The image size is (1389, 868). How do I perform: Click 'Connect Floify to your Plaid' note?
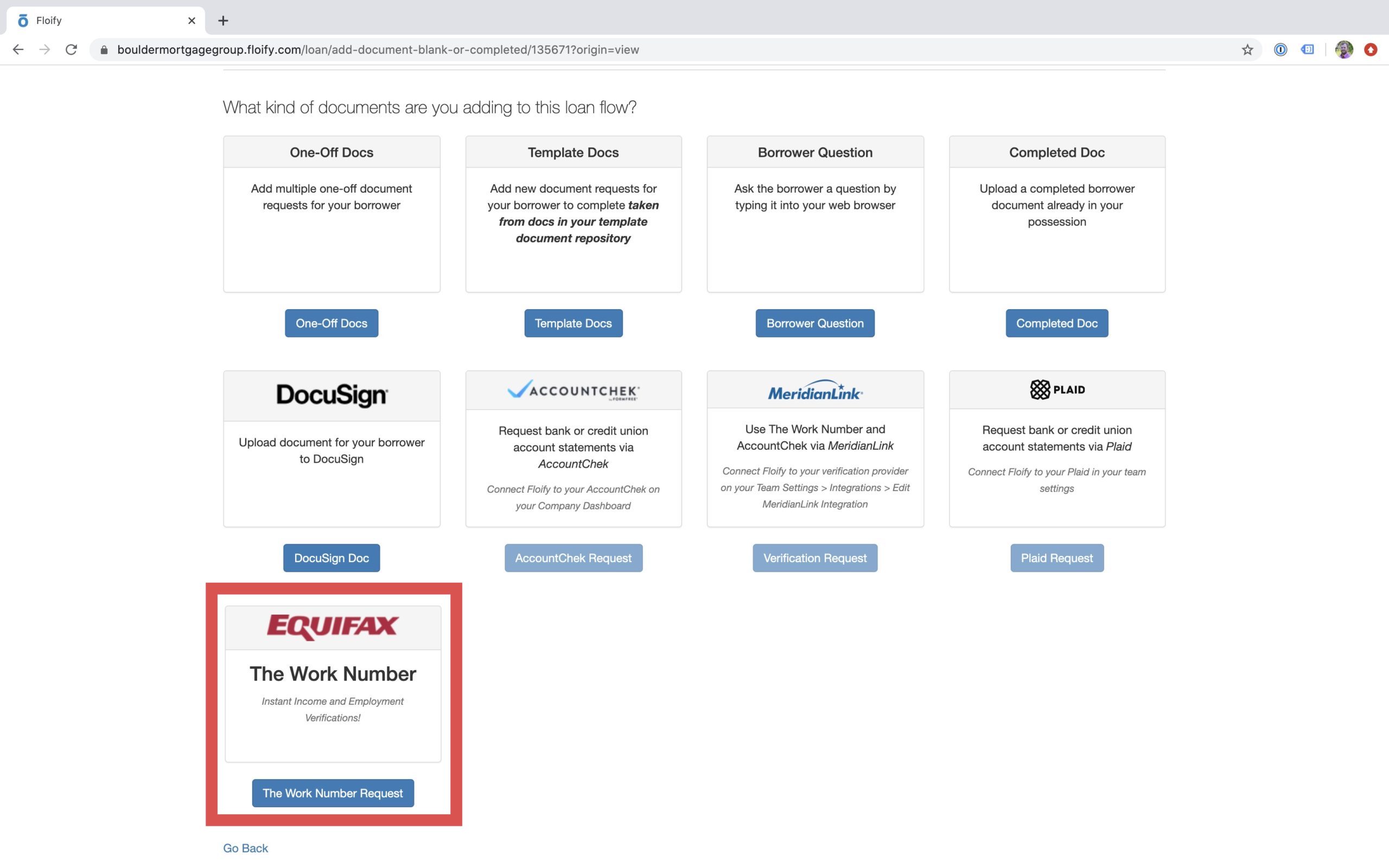tap(1057, 480)
